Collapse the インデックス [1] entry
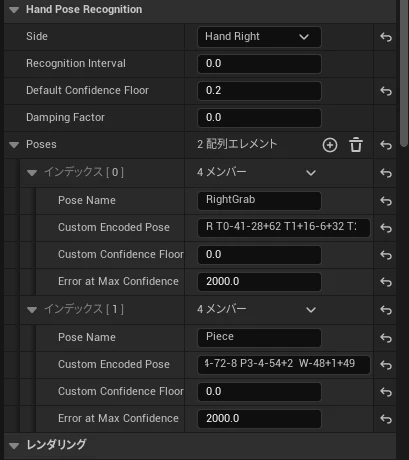The height and width of the screenshot is (460, 409). pyautogui.click(x=32, y=310)
